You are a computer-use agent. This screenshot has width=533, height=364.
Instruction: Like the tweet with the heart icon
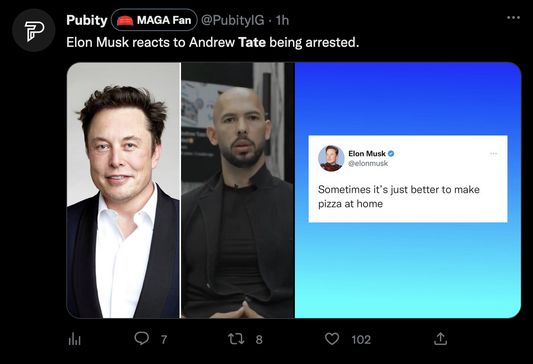tap(332, 339)
